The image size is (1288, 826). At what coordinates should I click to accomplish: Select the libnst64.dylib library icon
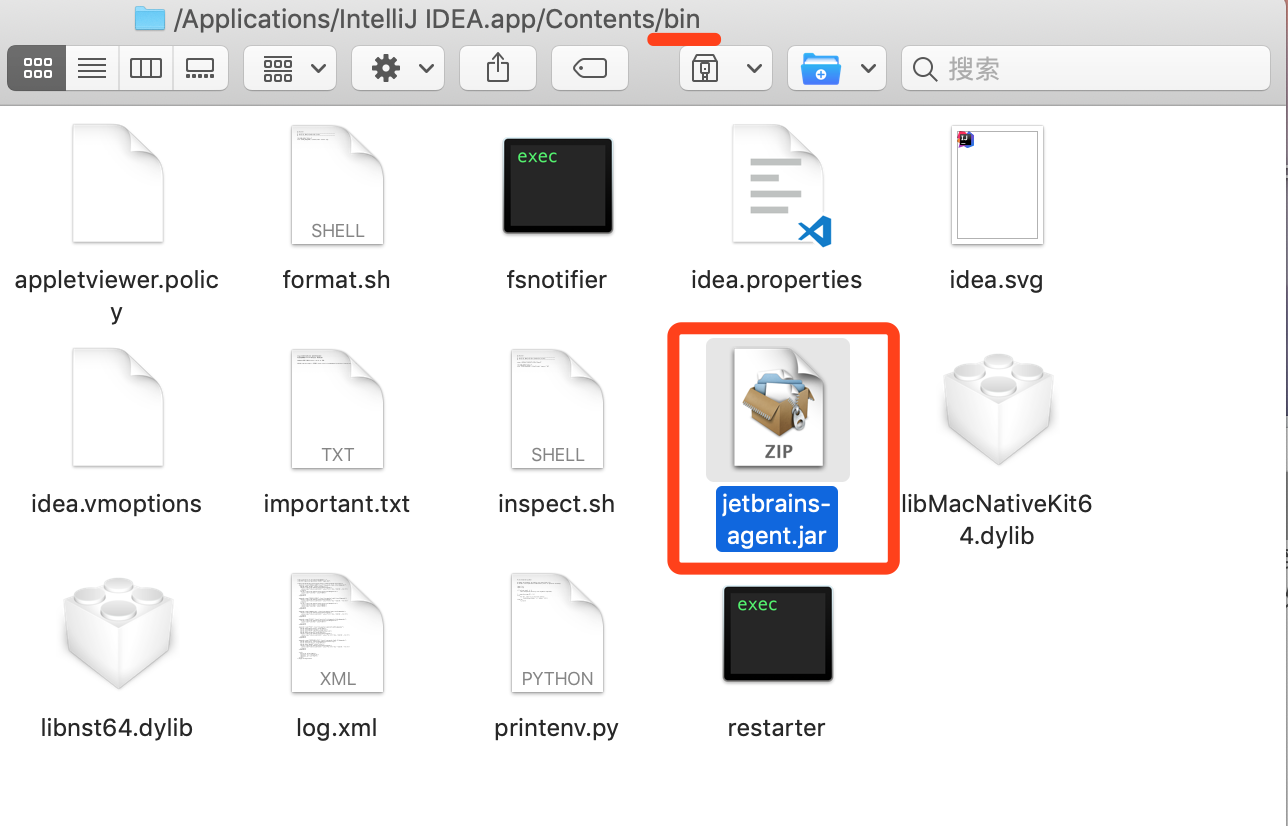point(117,632)
